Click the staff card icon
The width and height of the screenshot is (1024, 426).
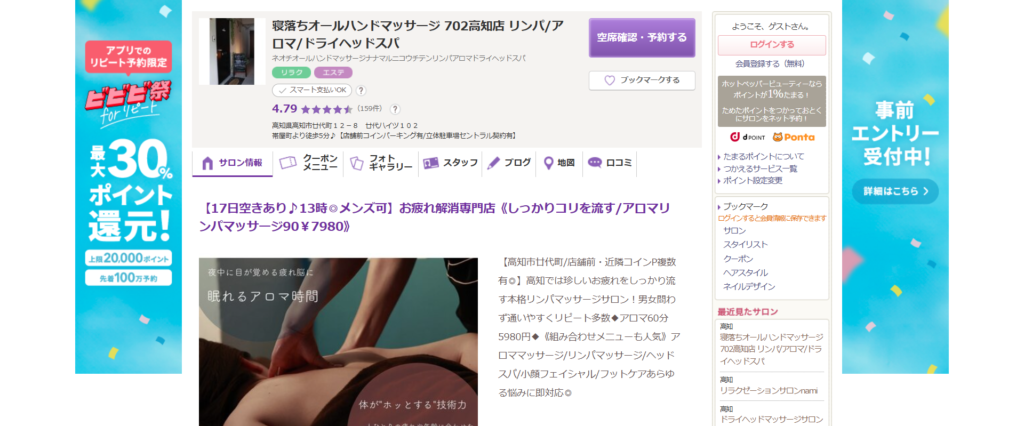(x=430, y=163)
